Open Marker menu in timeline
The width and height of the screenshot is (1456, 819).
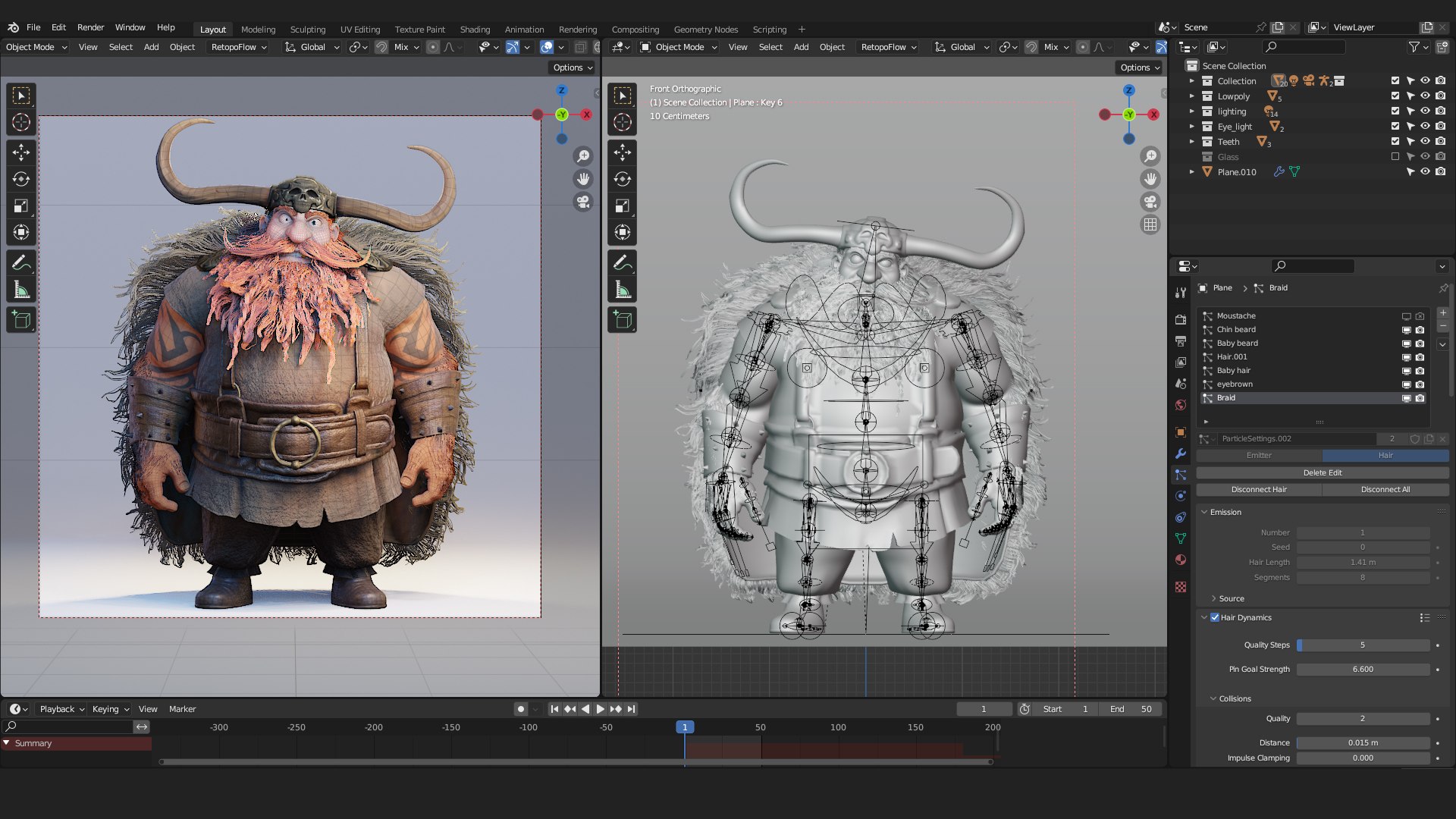click(182, 709)
